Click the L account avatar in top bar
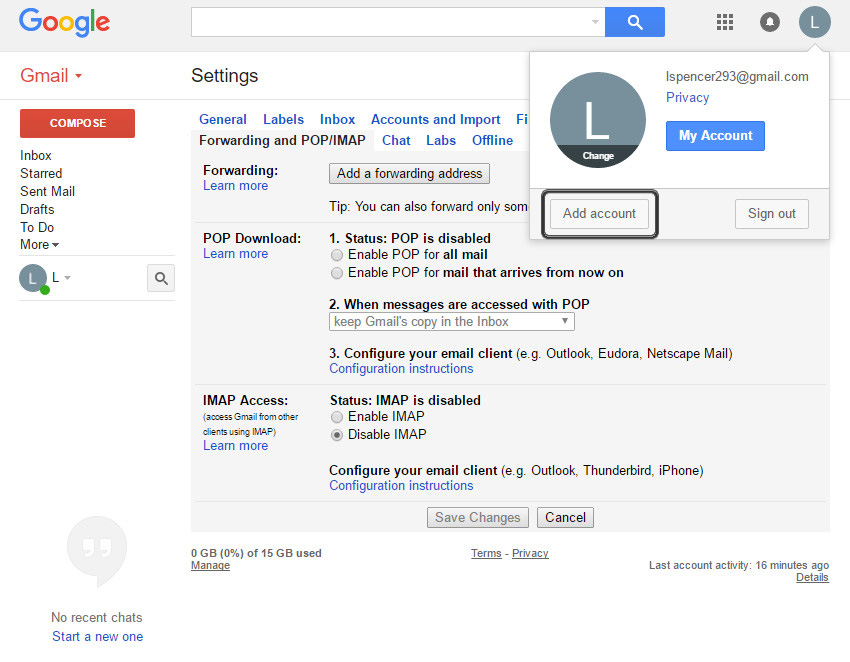This screenshot has height=662, width=850. pyautogui.click(x=814, y=22)
